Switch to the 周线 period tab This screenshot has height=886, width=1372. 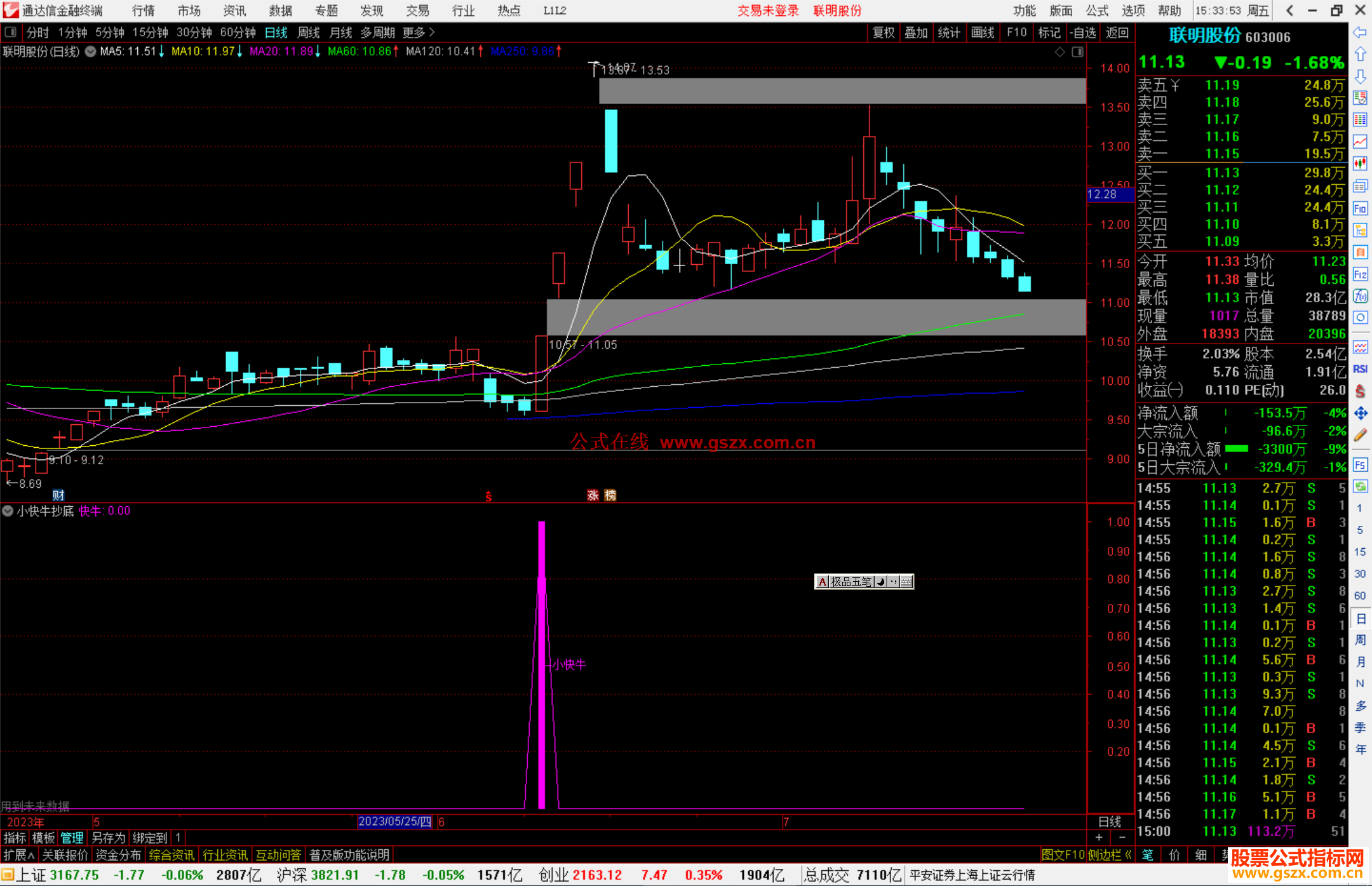pyautogui.click(x=309, y=32)
